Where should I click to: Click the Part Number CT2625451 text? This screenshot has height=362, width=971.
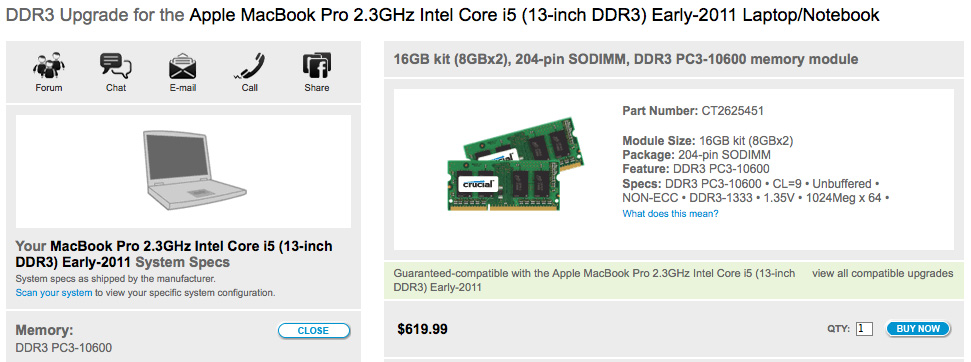click(x=693, y=111)
